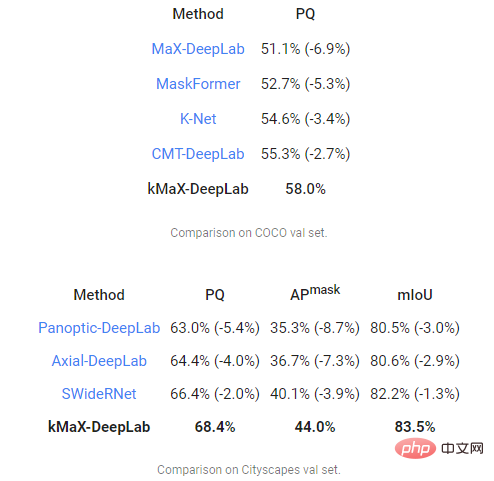
Task: Click the kMaX-DeepLab row in COCO table
Action: click(237, 189)
